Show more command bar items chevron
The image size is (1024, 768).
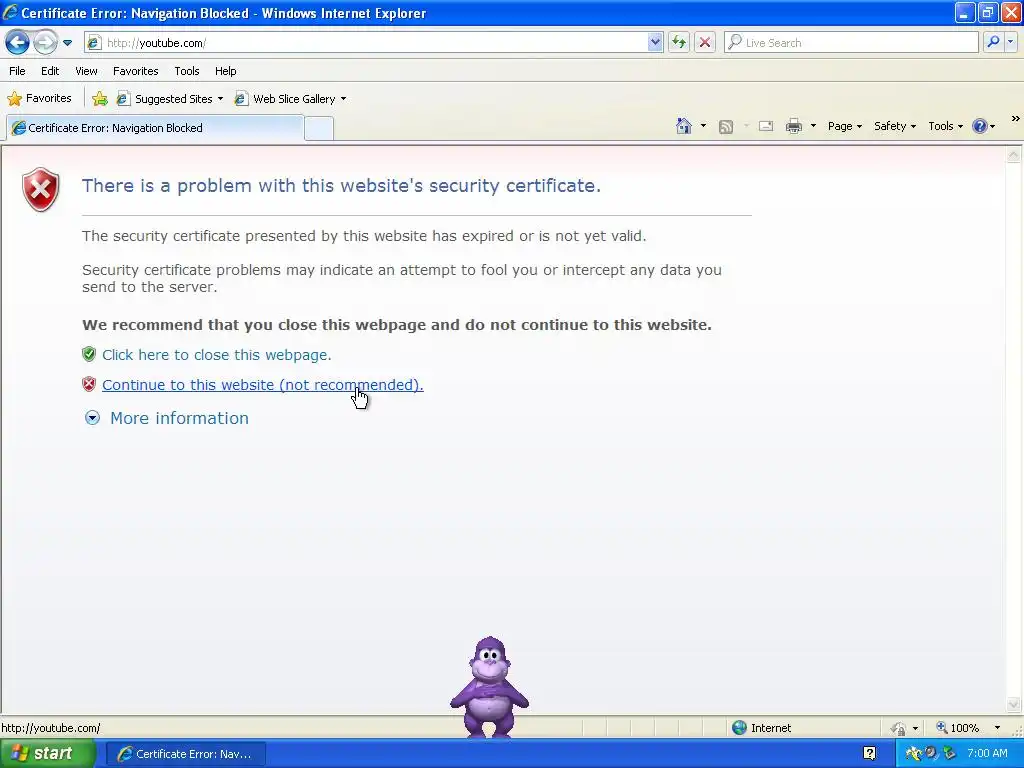(1016, 119)
